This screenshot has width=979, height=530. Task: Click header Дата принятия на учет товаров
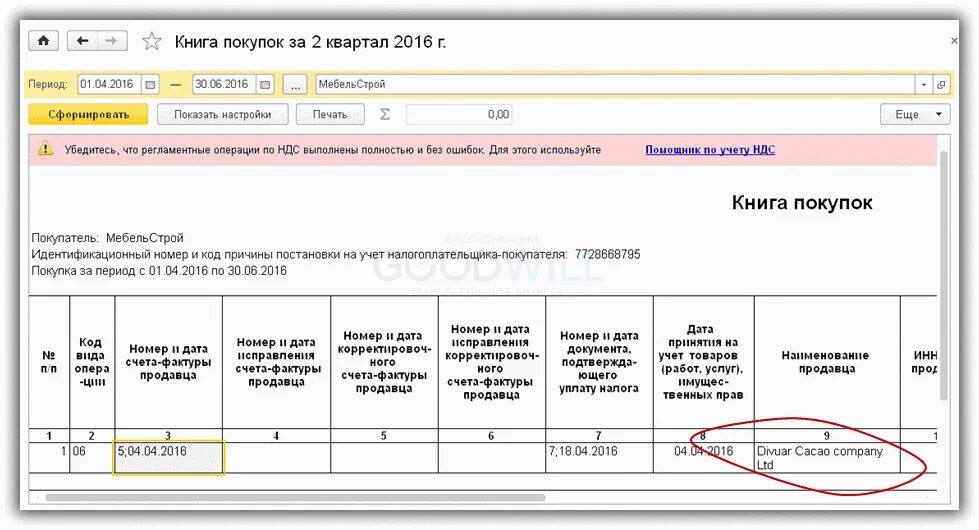[x=704, y=362]
